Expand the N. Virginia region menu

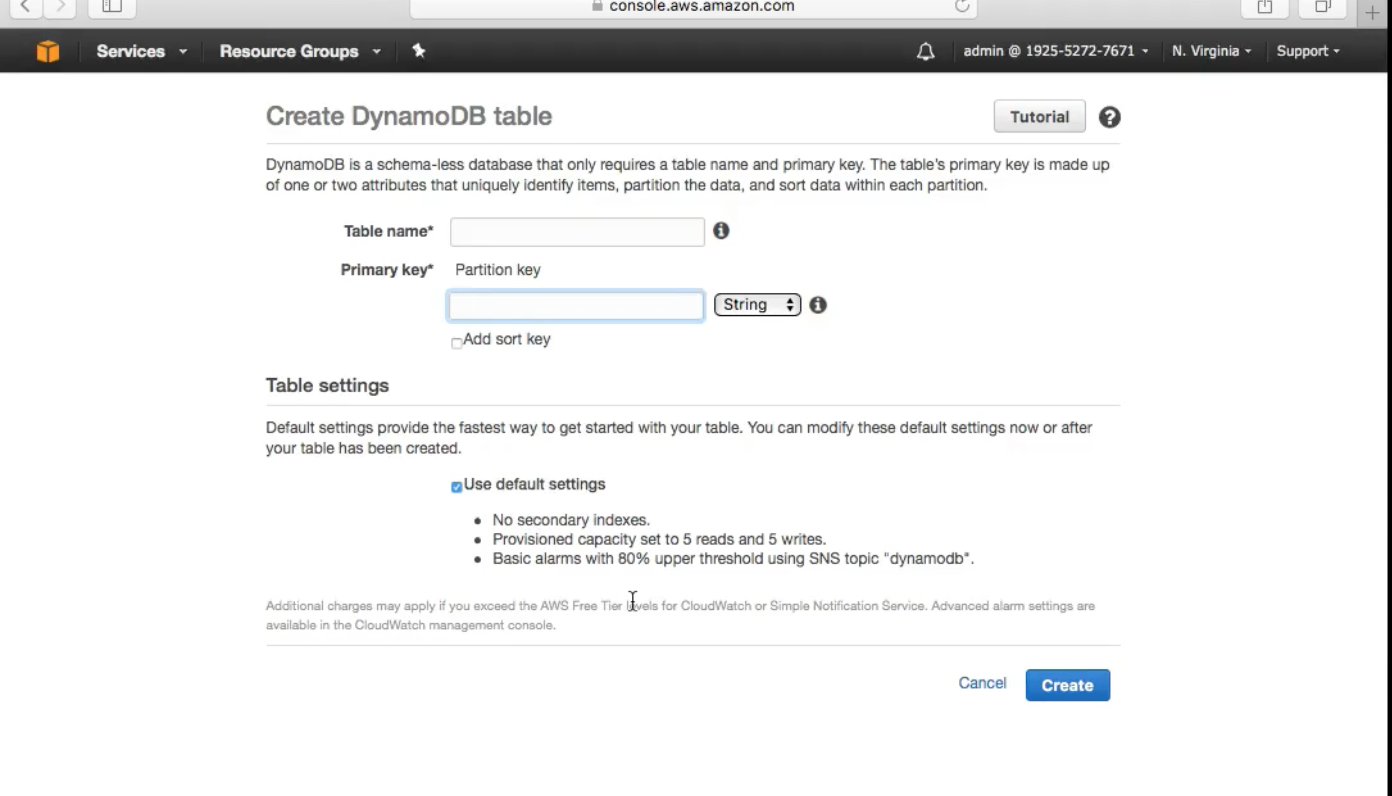1211,51
